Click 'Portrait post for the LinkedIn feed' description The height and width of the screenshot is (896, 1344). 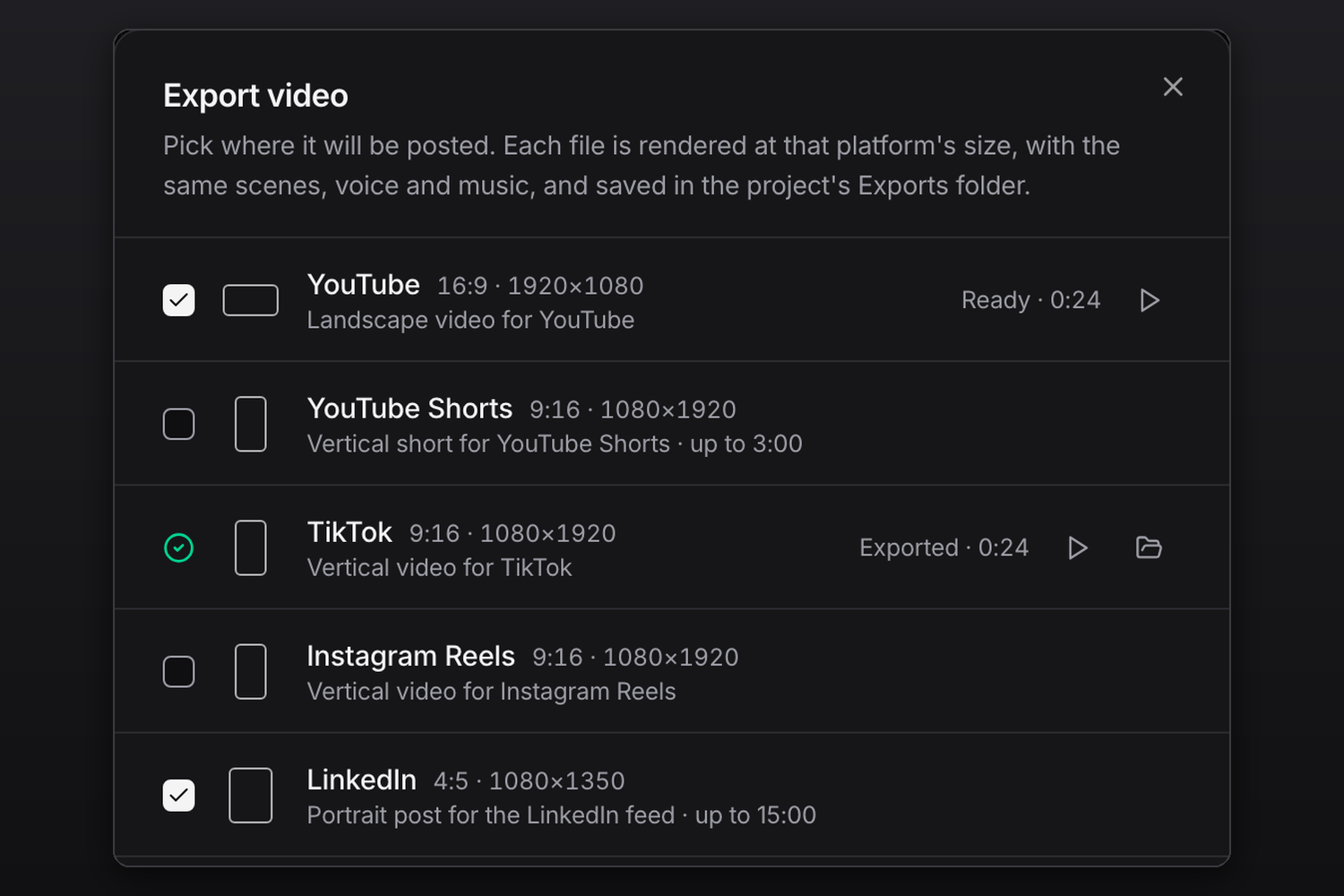[x=490, y=815]
